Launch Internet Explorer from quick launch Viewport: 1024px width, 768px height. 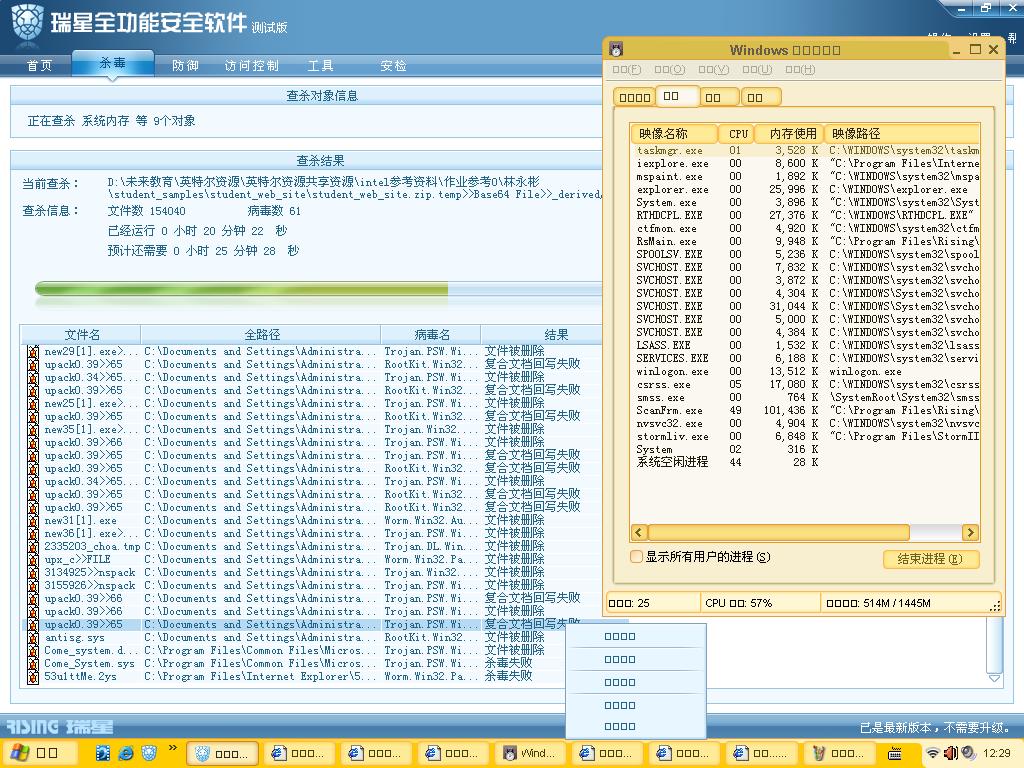pos(125,753)
